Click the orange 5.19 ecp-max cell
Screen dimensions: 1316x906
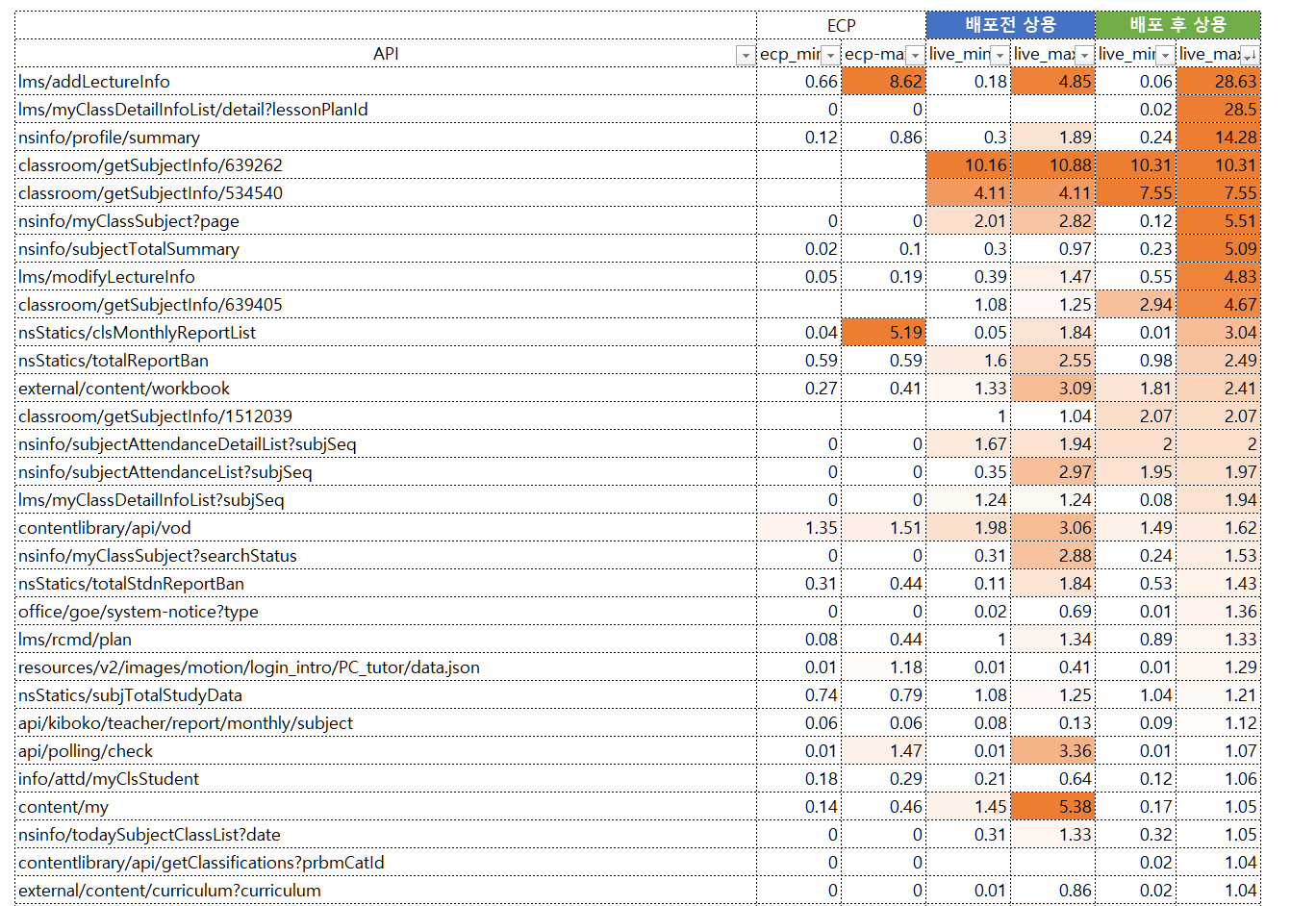(x=884, y=333)
